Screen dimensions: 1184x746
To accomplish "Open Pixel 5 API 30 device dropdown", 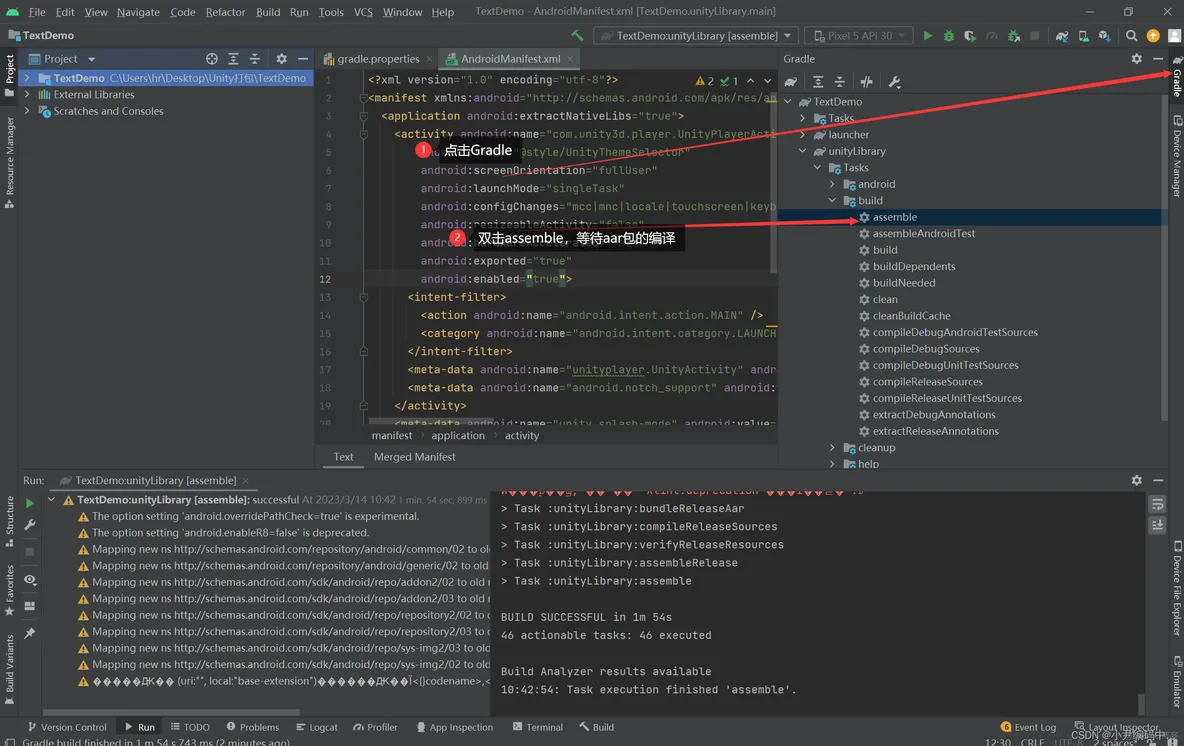I will (859, 35).
